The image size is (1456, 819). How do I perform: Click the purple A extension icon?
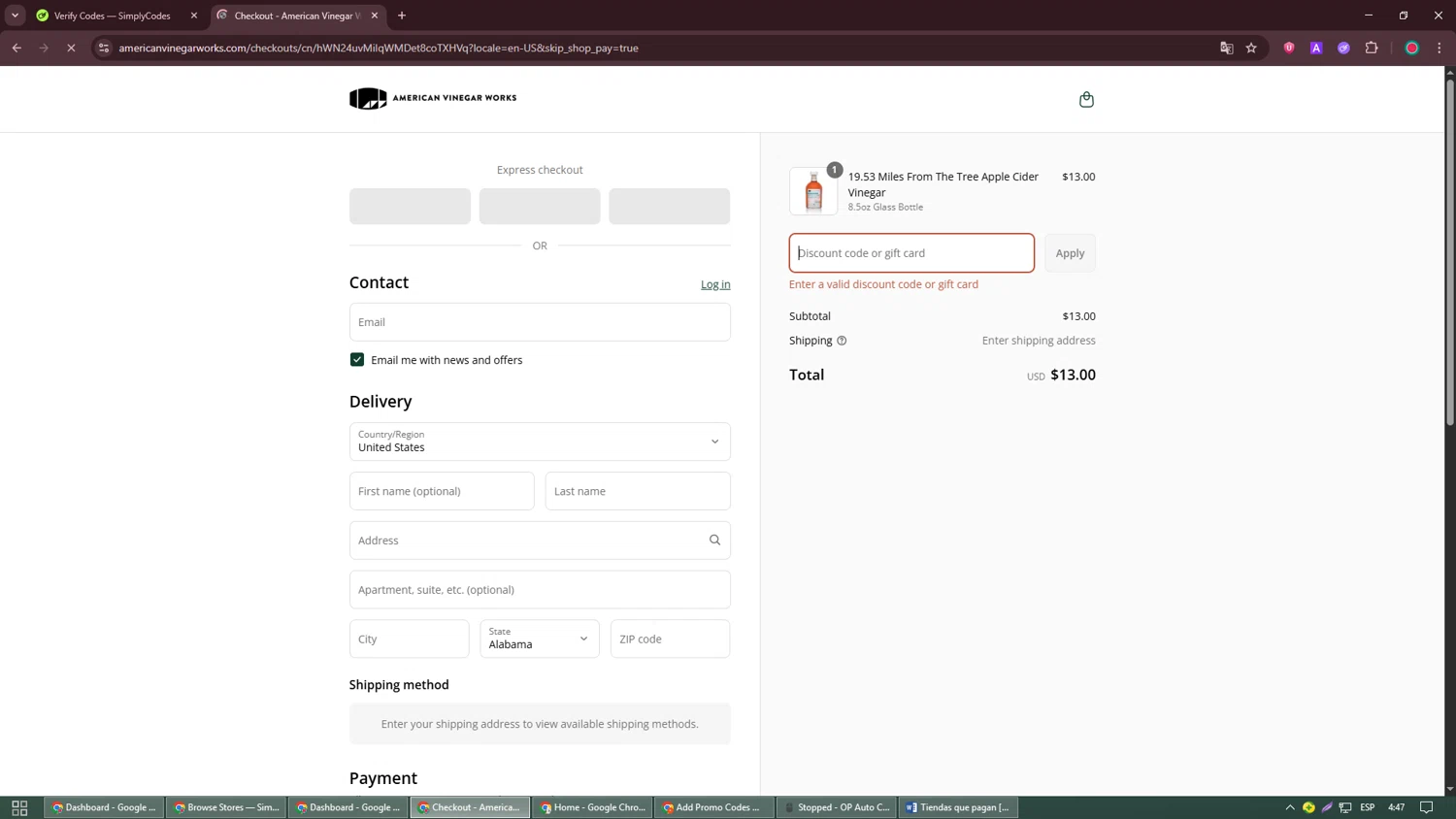click(x=1316, y=48)
